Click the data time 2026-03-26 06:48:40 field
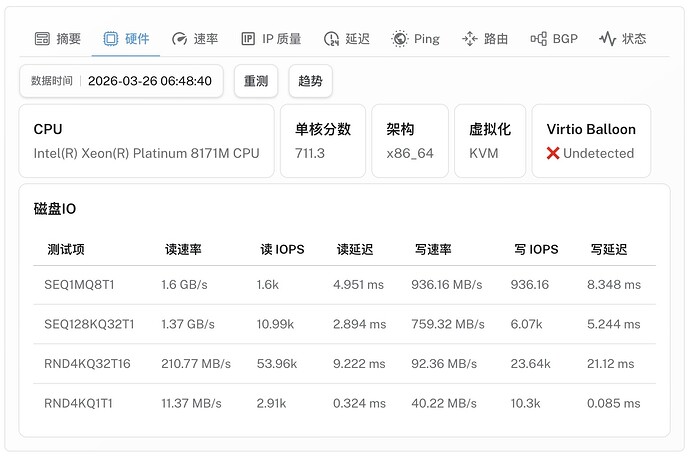This screenshot has height=459, width=690. pyautogui.click(x=121, y=81)
